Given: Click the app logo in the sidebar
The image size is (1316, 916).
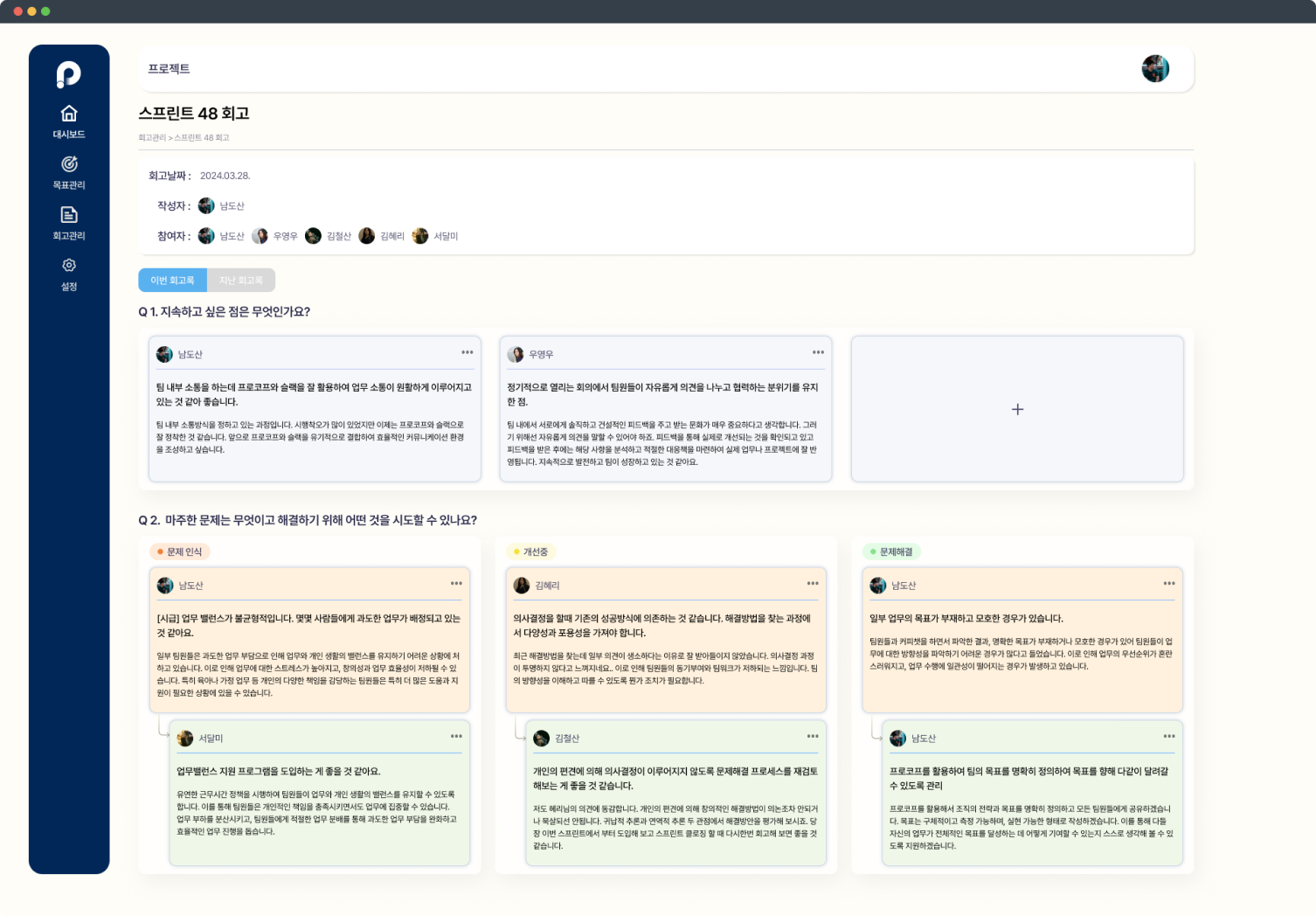Looking at the screenshot, I should tap(68, 74).
